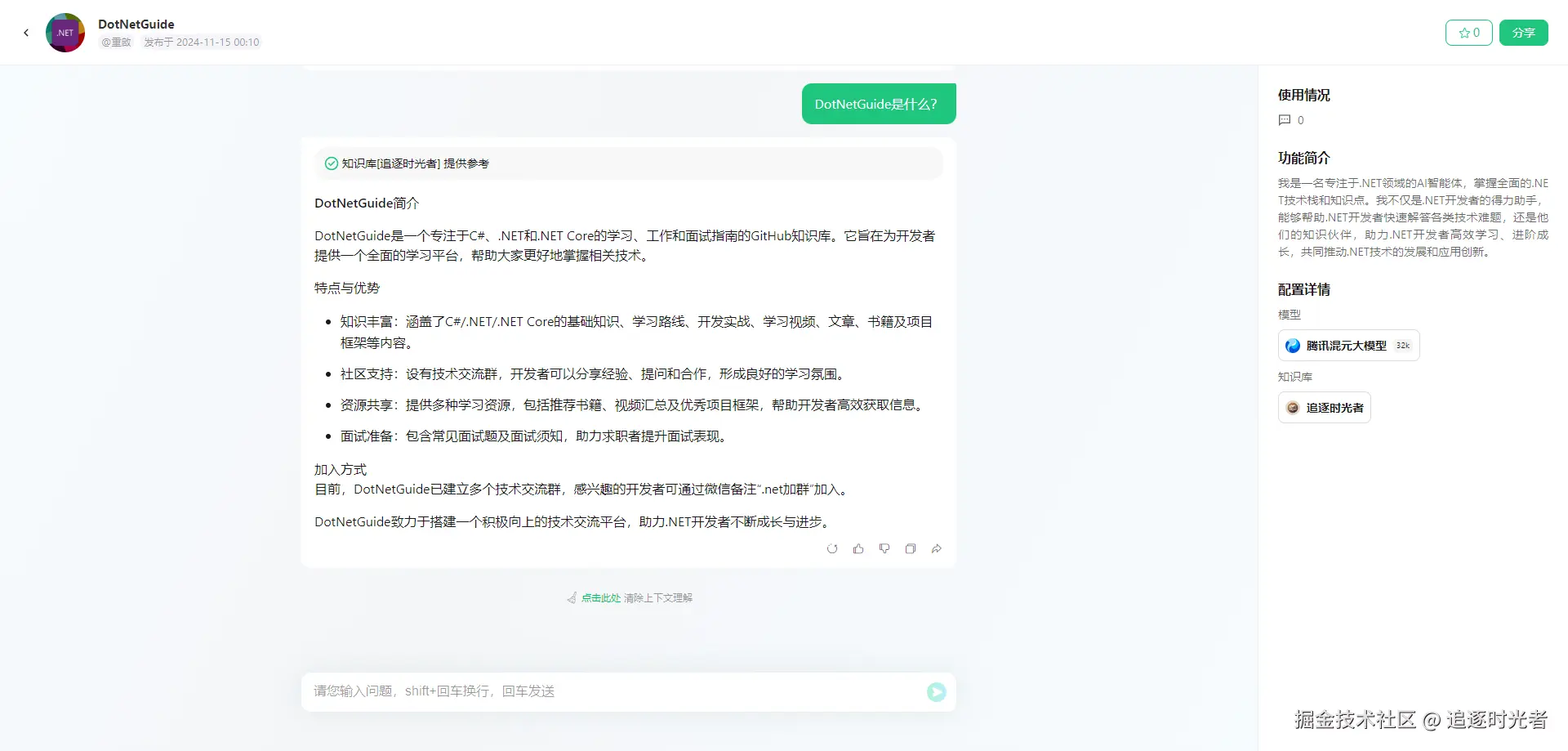The width and height of the screenshot is (1568, 751).
Task: Click the 面试准备 bullet point
Action: point(536,436)
